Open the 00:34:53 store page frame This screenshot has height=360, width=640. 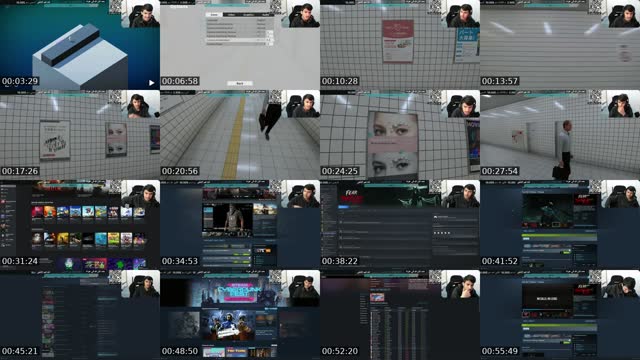(x=240, y=225)
